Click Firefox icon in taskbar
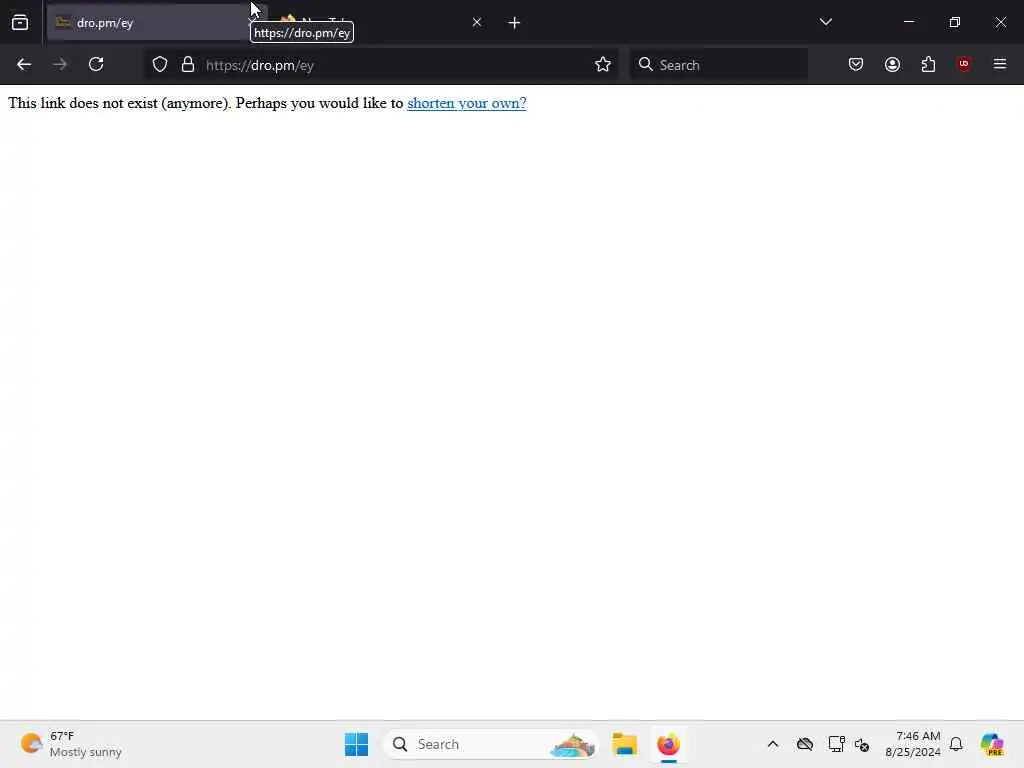This screenshot has width=1024, height=768. tap(669, 744)
